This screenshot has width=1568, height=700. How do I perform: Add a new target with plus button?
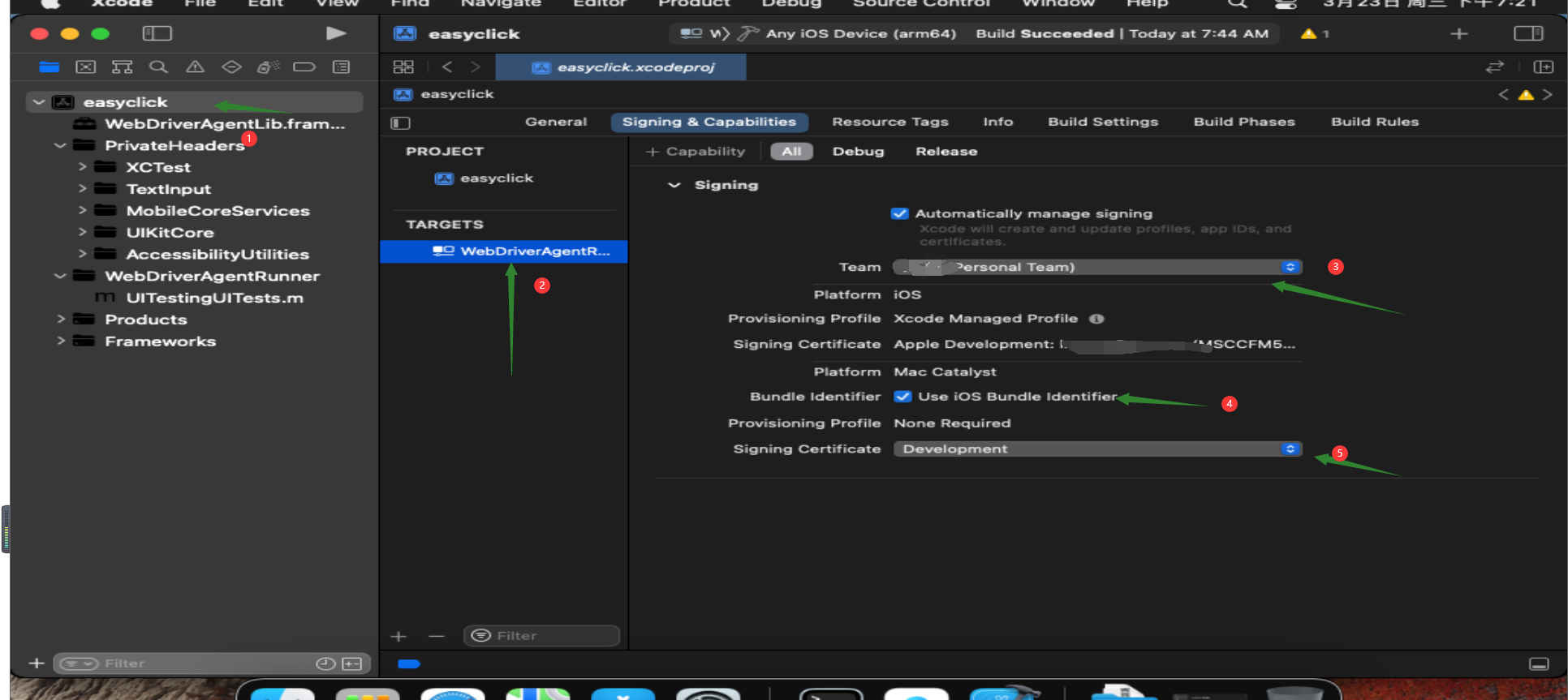(398, 637)
